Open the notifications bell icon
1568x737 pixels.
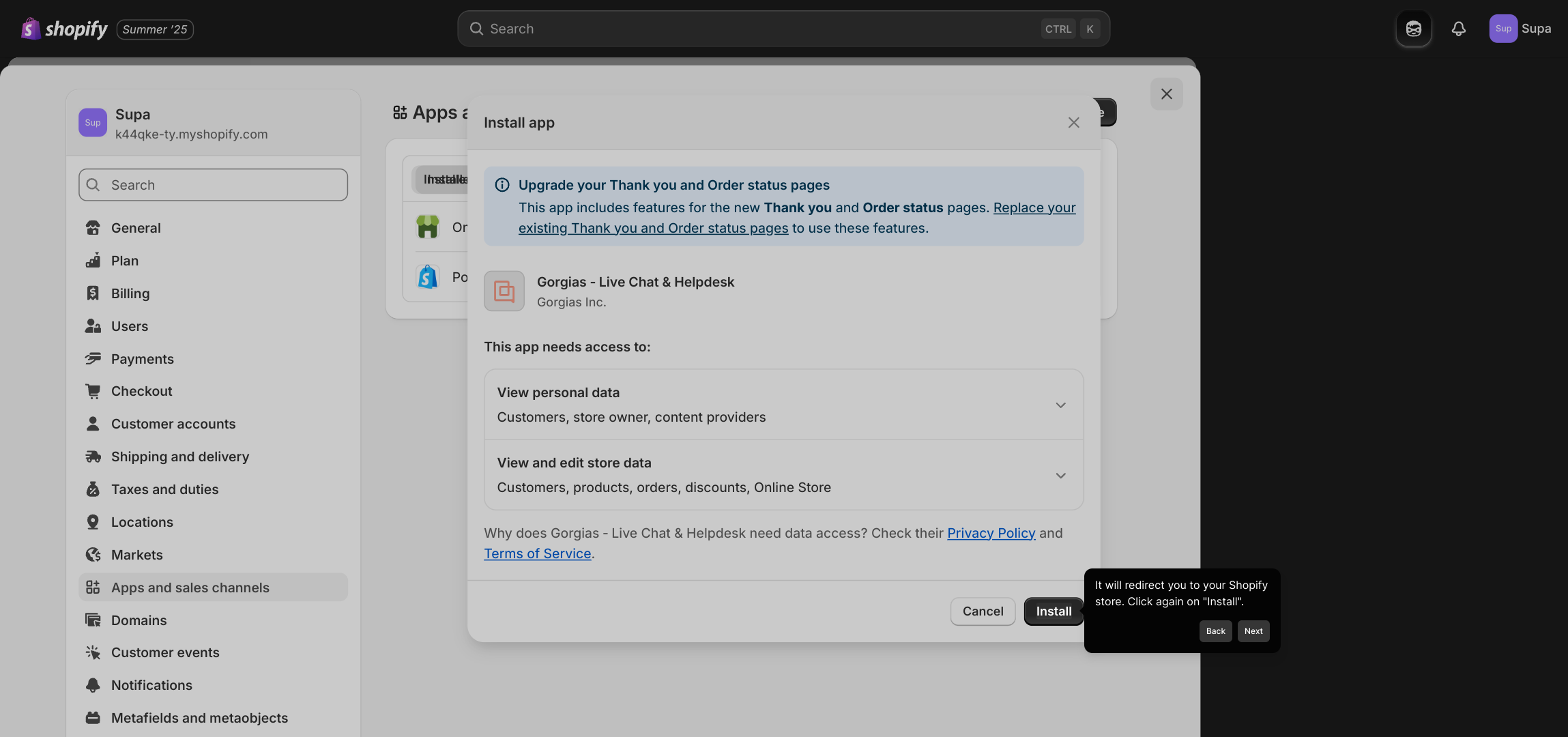pyautogui.click(x=1458, y=29)
